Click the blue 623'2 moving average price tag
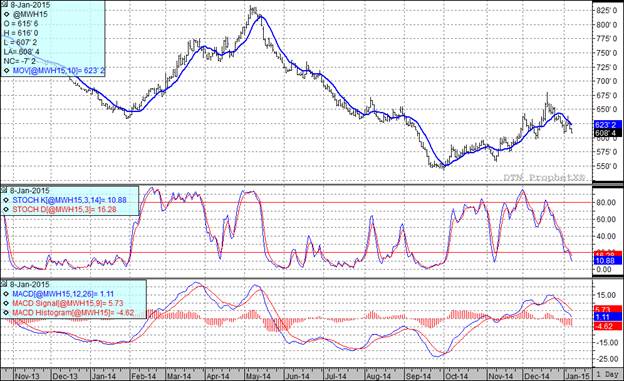The image size is (624, 381). pos(607,125)
